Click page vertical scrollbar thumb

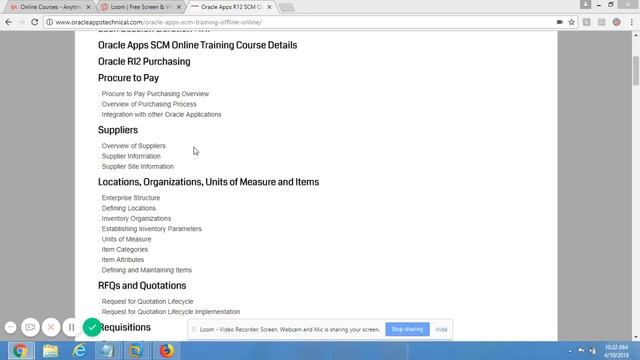pyautogui.click(x=636, y=71)
